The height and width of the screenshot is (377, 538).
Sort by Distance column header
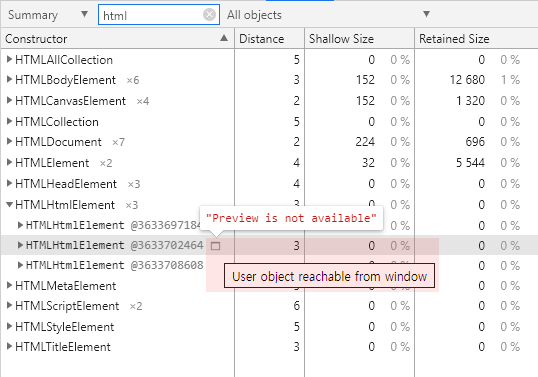pyautogui.click(x=270, y=39)
